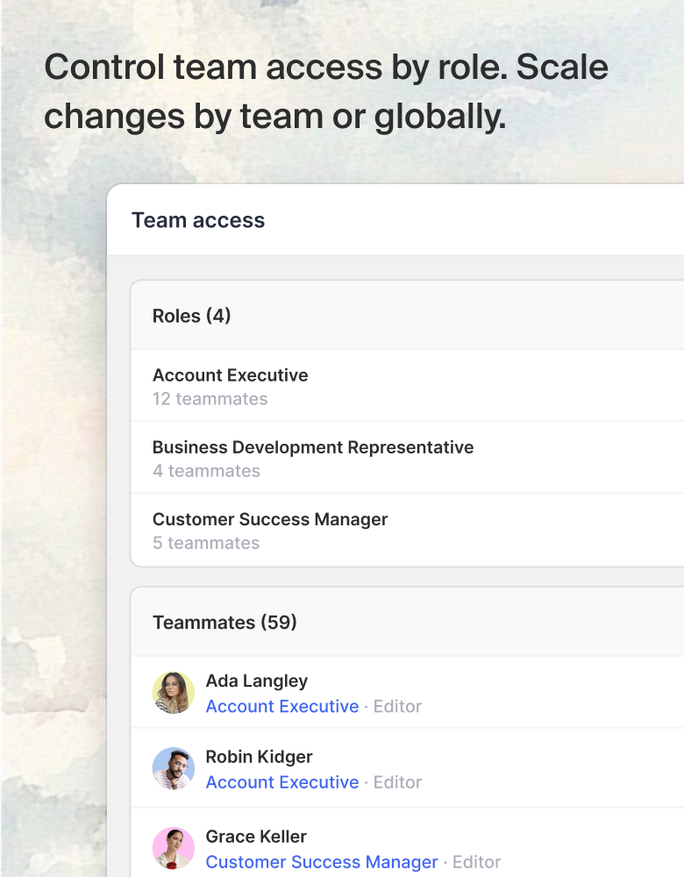Open Robin Kidger's Account Executive role link
684x877 pixels.
pyautogui.click(x=282, y=782)
